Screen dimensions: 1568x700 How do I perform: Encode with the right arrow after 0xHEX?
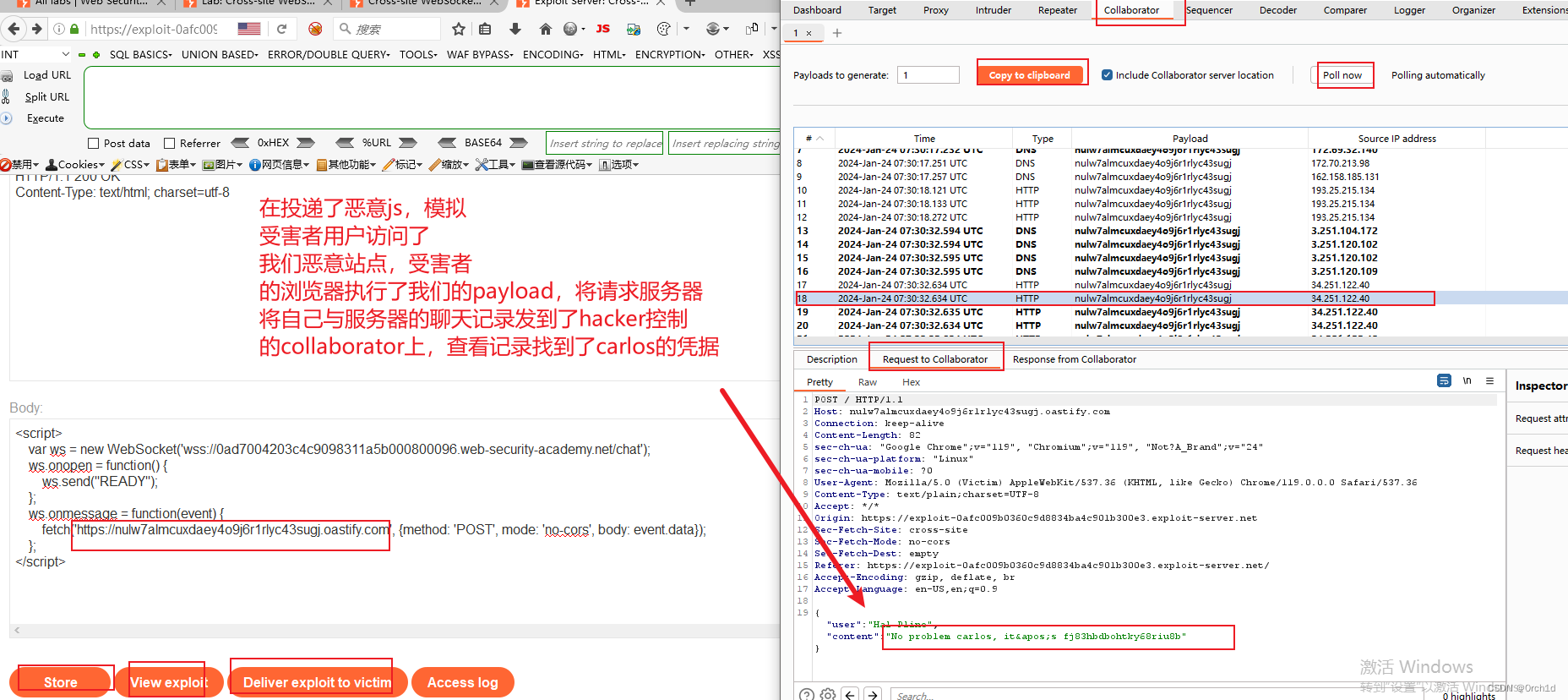pyautogui.click(x=306, y=143)
